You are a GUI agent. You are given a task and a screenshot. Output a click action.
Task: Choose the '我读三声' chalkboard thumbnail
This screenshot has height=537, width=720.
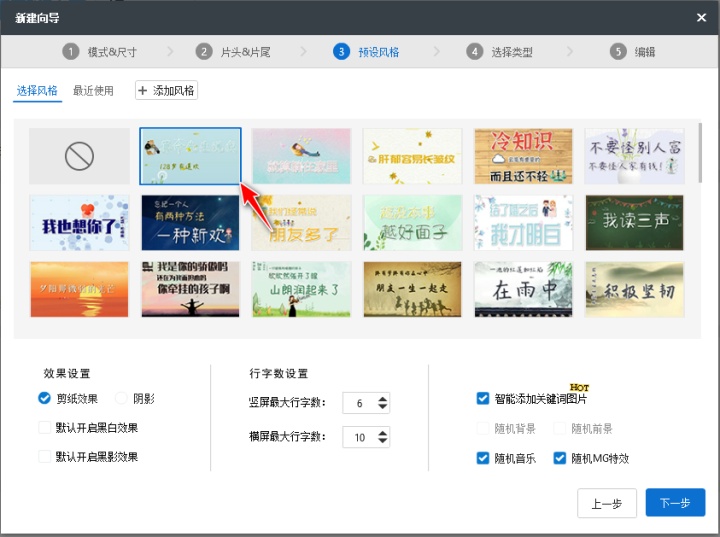635,223
